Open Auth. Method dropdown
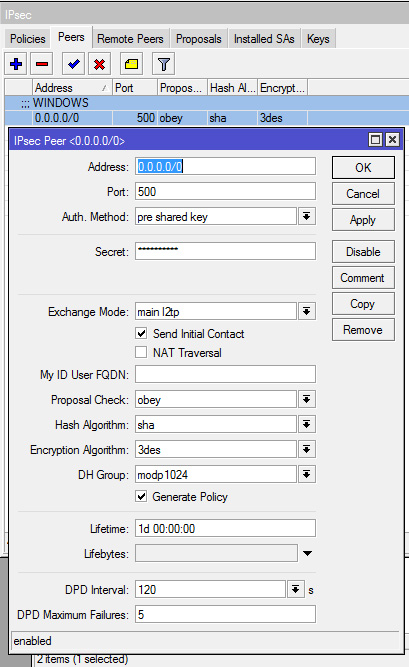 [306, 217]
